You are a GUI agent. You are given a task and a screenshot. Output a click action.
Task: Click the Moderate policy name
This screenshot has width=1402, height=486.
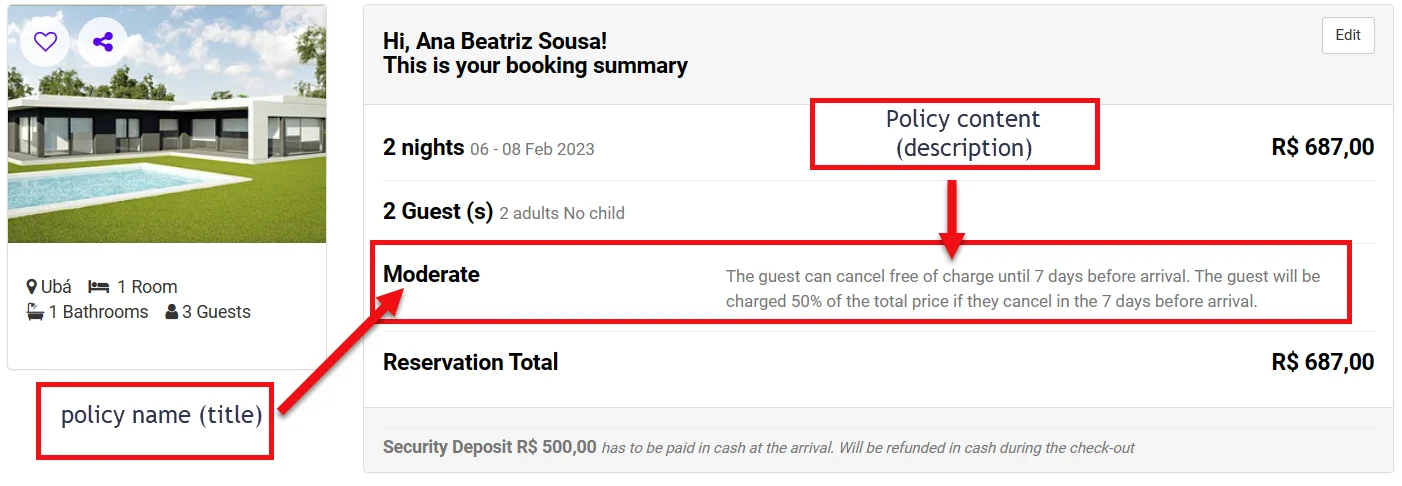431,274
